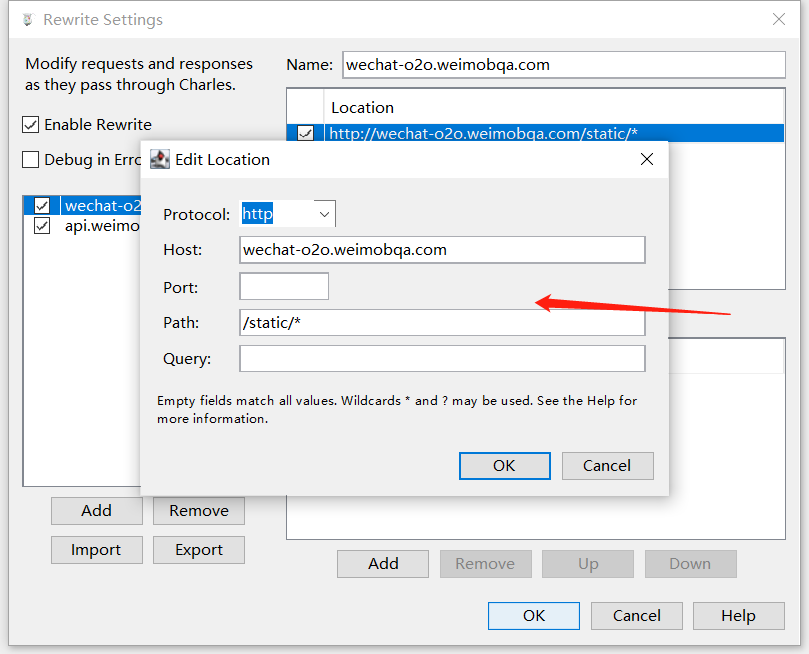Toggle the static location row checkbox
The width and height of the screenshot is (809, 654).
pos(305,134)
